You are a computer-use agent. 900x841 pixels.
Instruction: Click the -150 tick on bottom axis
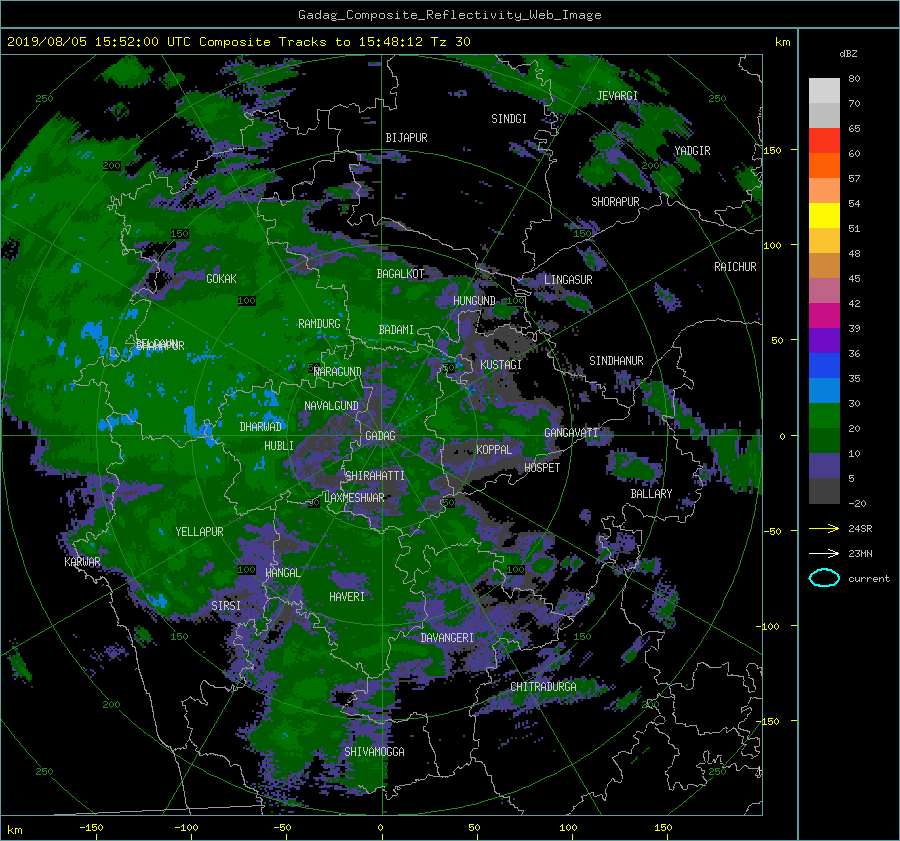click(x=91, y=828)
